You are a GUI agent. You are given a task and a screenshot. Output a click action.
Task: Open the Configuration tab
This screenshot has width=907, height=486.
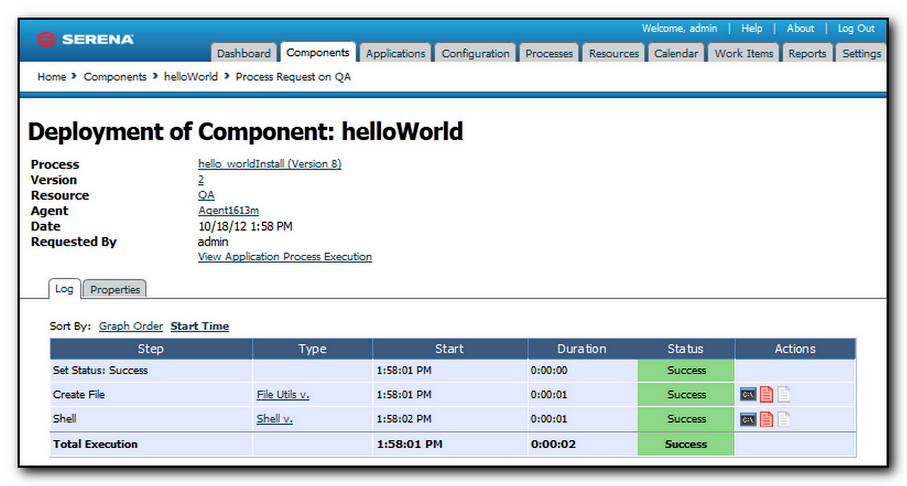tap(475, 53)
